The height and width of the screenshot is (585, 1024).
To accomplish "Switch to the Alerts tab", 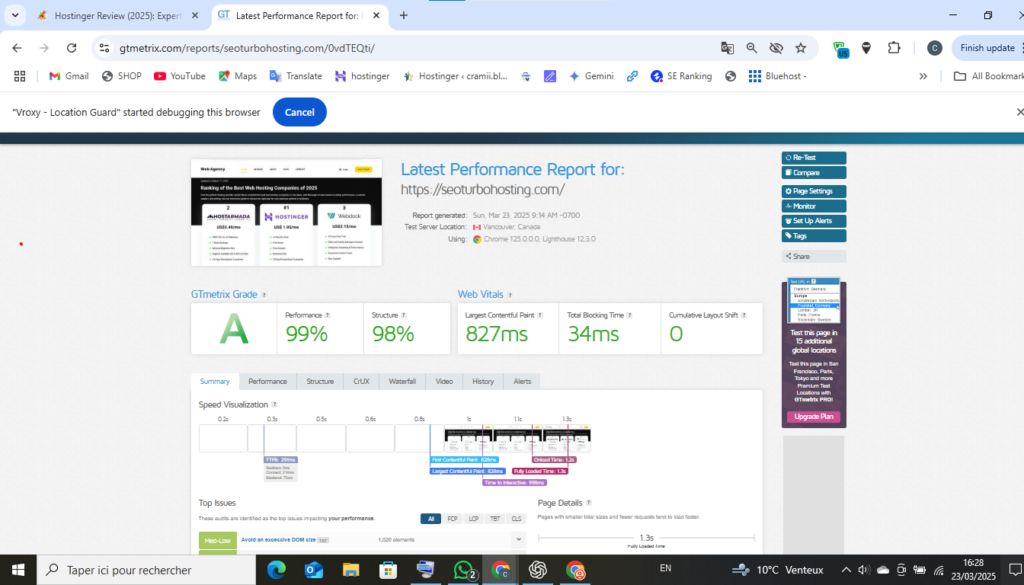I will click(522, 381).
